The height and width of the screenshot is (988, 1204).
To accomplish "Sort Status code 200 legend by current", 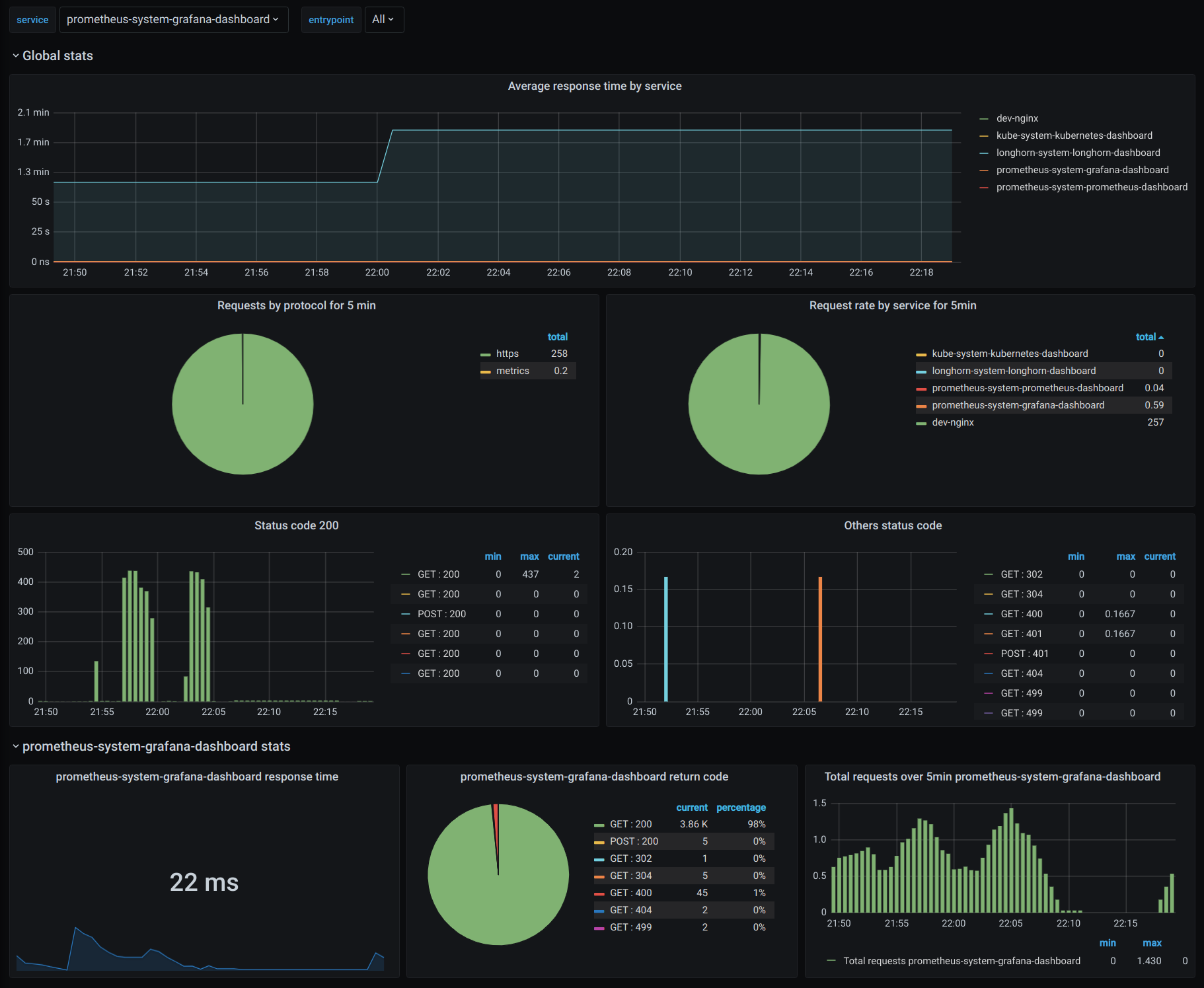I will pos(564,557).
